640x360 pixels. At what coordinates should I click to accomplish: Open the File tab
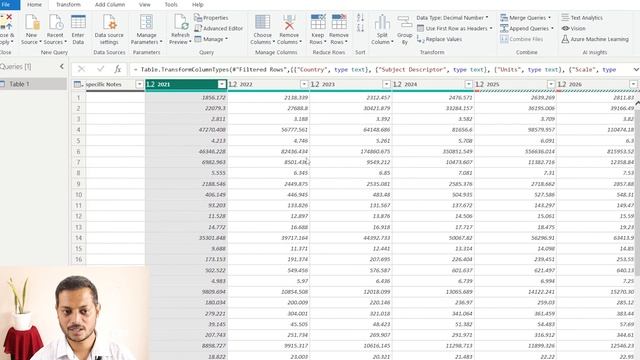coord(7,4)
